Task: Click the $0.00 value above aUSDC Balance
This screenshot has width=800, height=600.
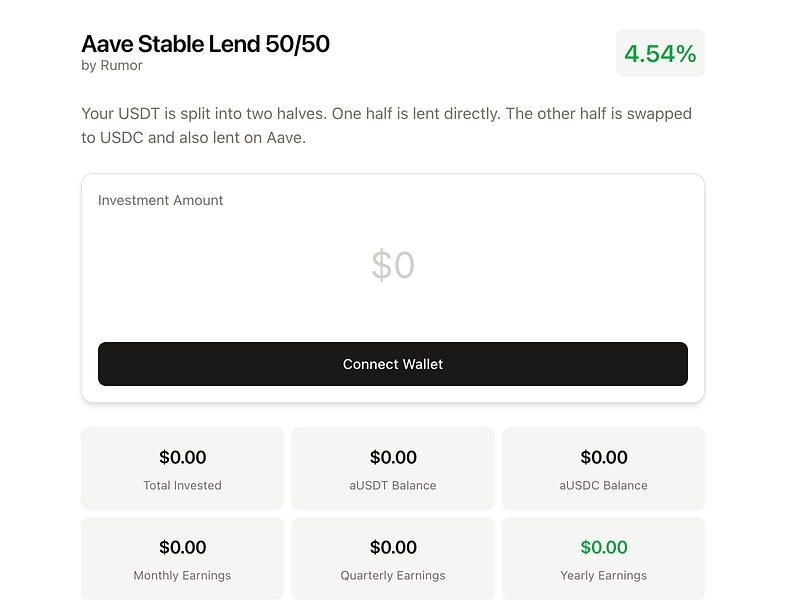Action: (603, 458)
